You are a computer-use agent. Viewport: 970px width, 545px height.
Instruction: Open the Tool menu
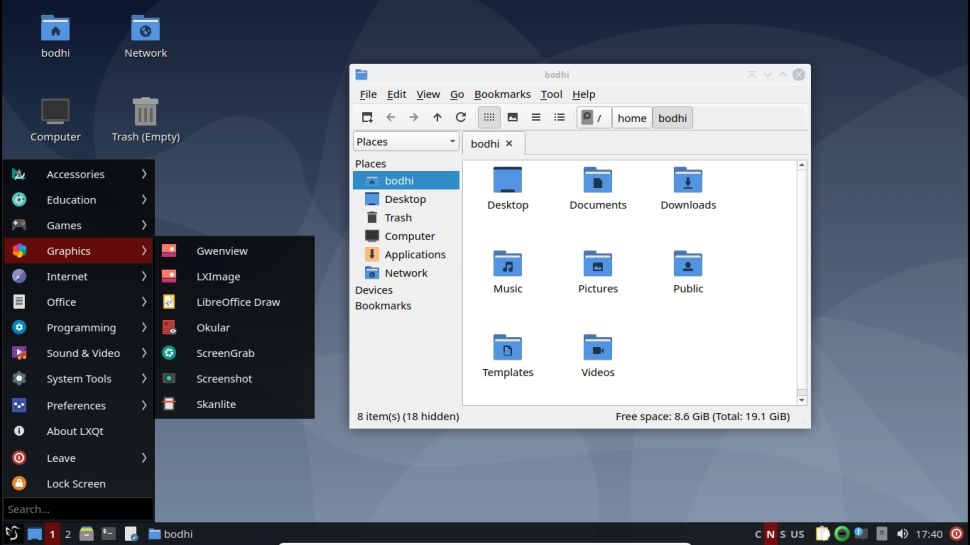pos(551,94)
